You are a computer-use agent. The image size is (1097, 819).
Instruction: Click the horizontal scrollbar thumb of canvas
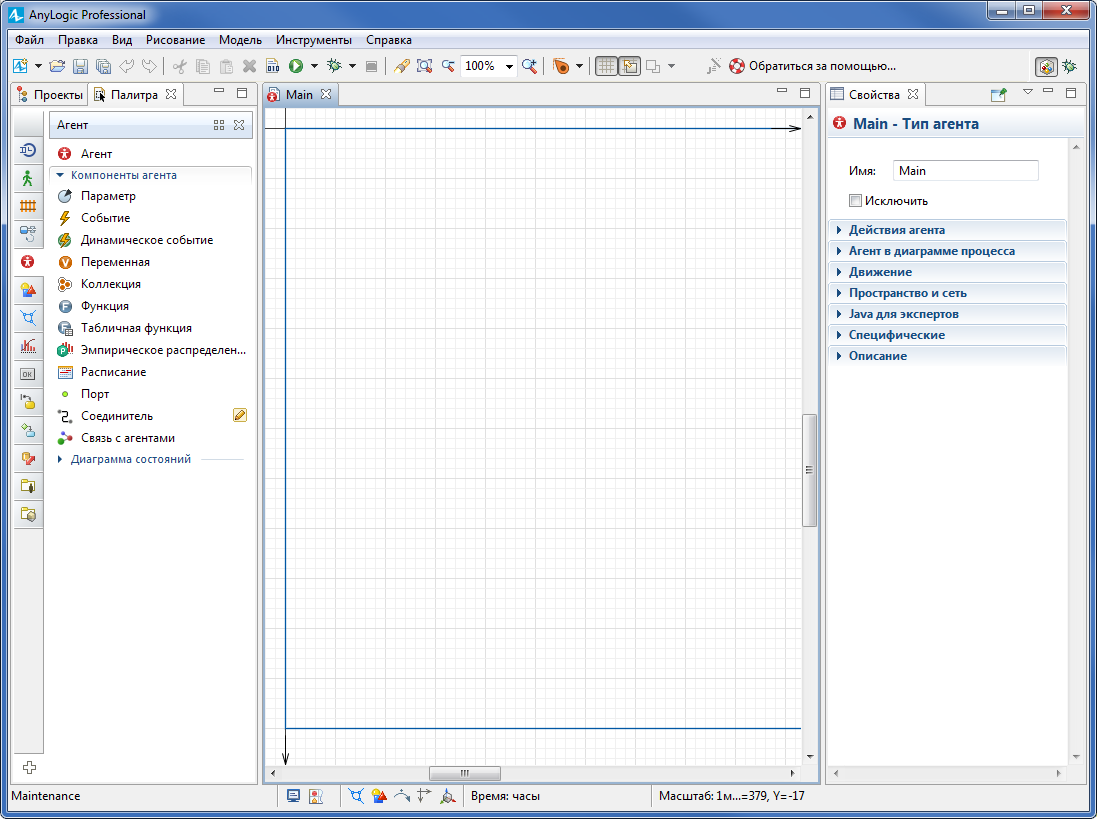coord(465,773)
